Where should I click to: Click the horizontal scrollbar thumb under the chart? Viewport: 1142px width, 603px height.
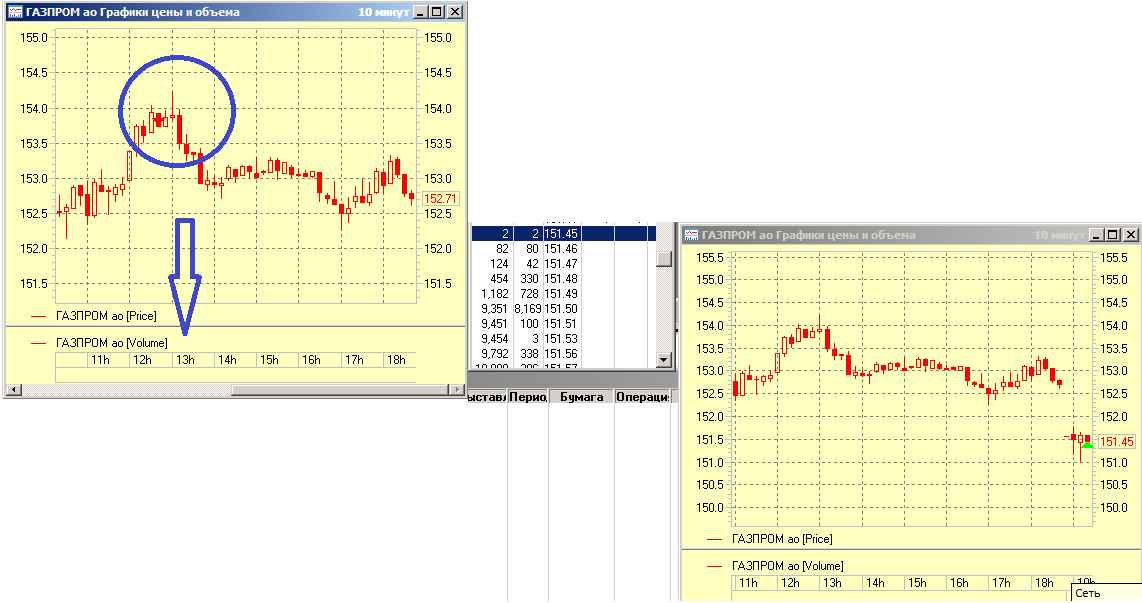[x=340, y=390]
